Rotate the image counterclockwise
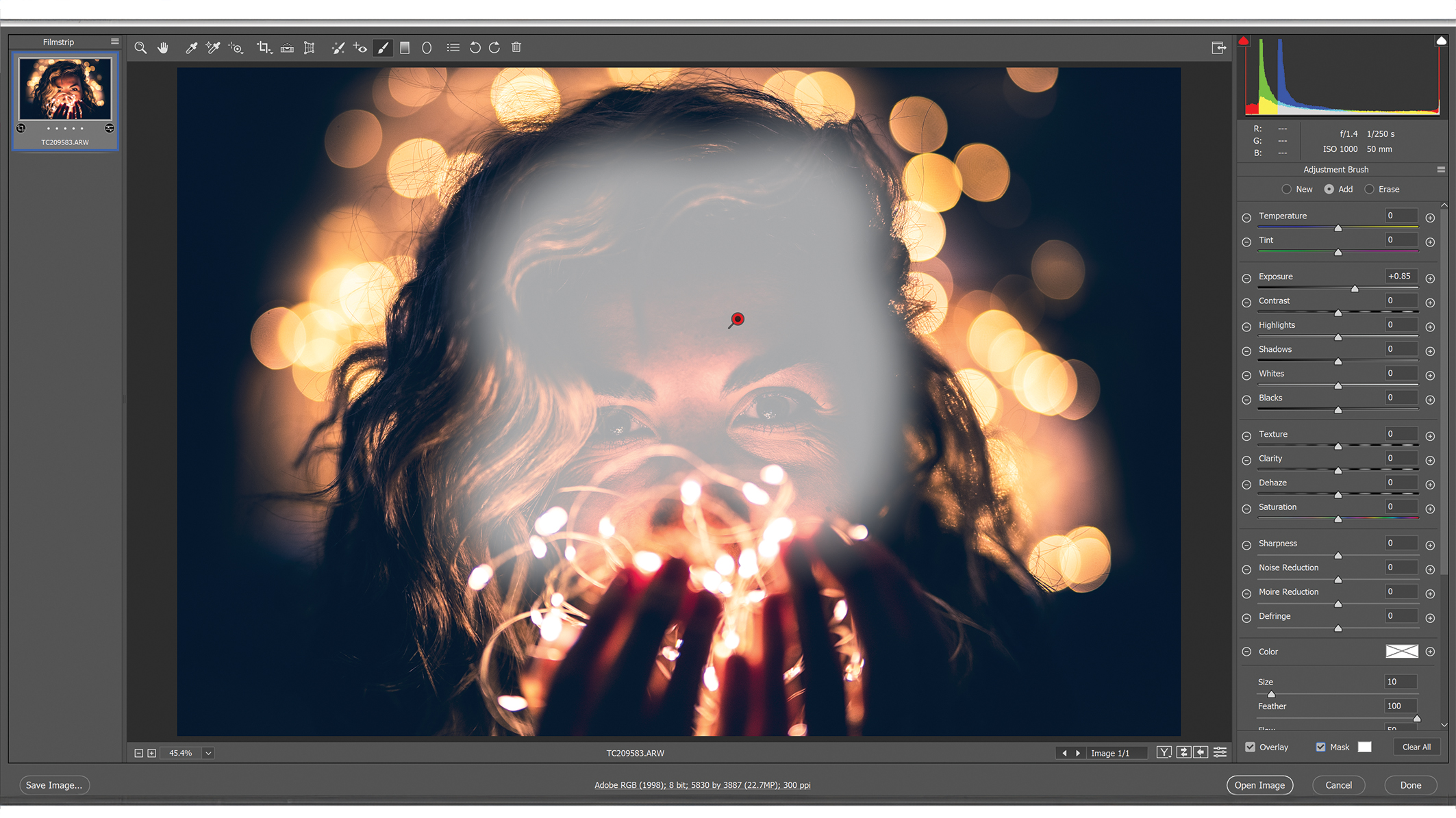Image resolution: width=1456 pixels, height=818 pixels. [x=475, y=47]
